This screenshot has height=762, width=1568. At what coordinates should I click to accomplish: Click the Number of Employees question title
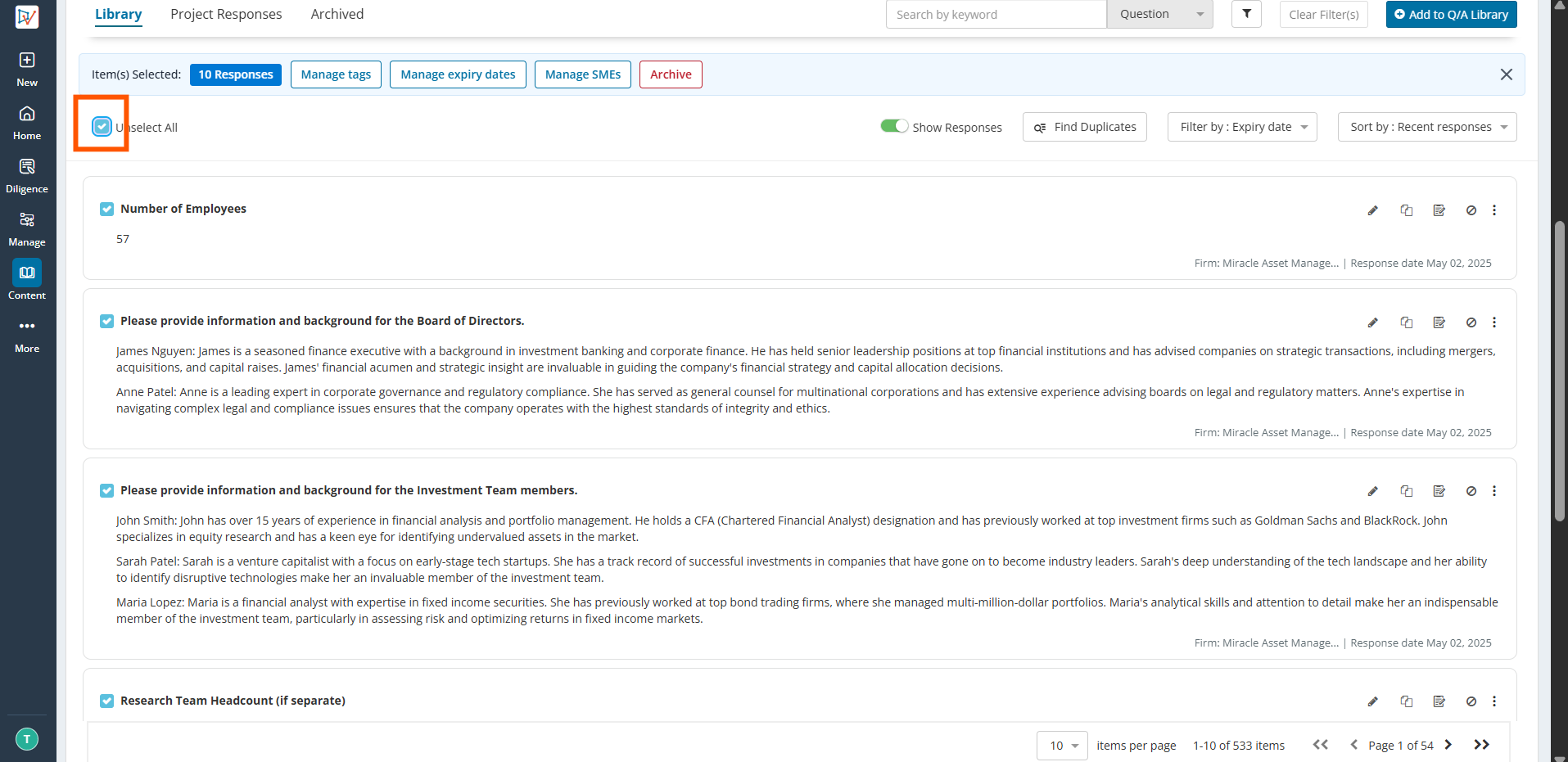point(183,209)
